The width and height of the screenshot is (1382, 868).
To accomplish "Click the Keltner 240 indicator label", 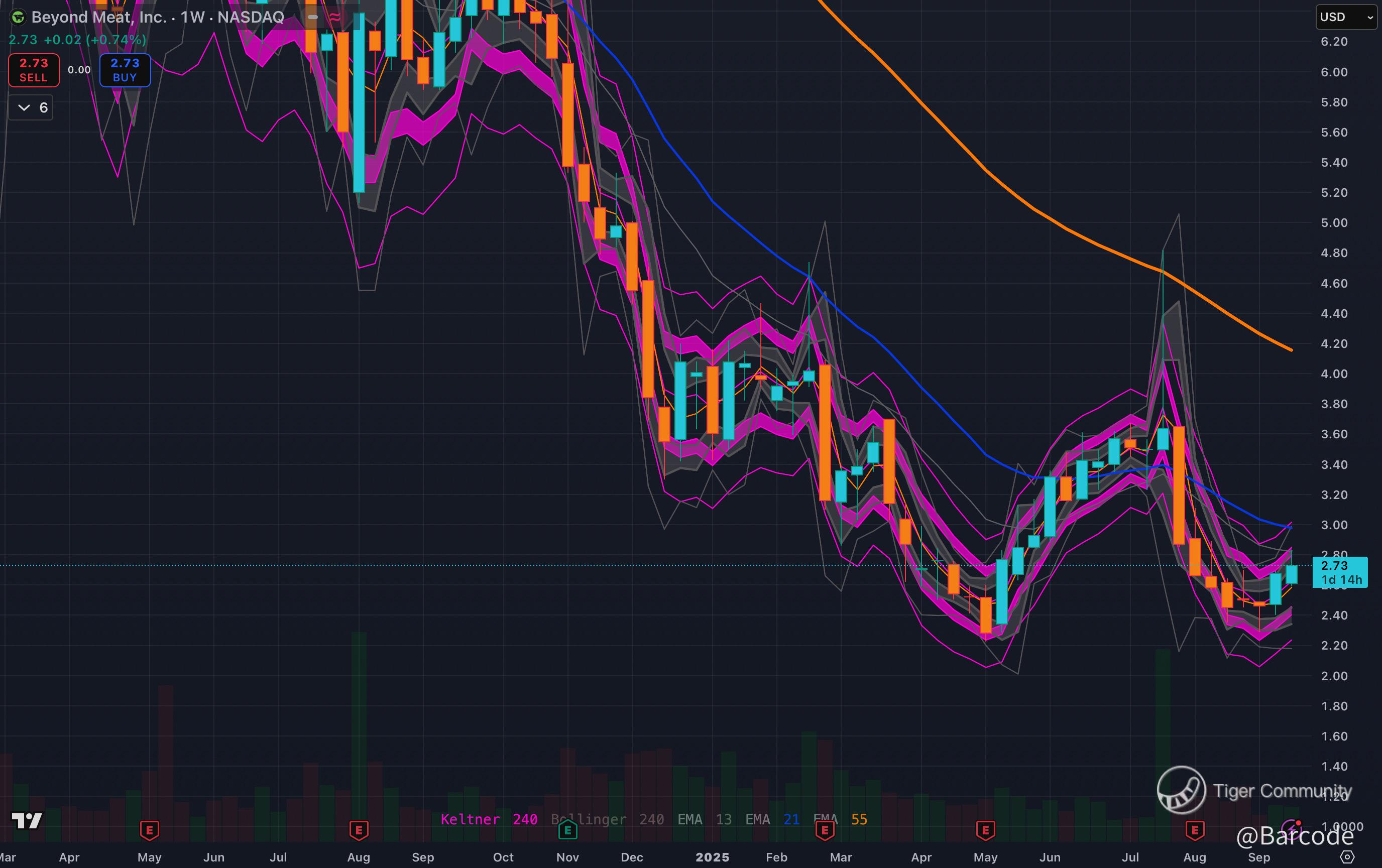I will point(489,819).
